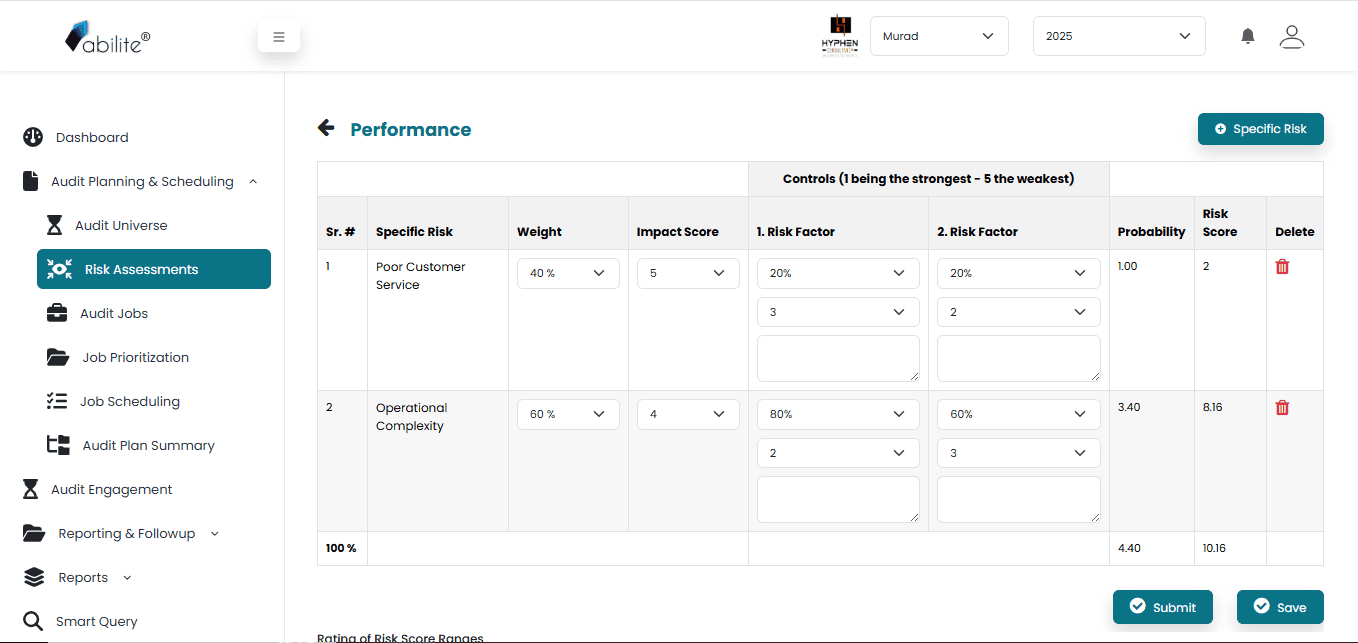Viewport: 1358px width, 643px height.
Task: Click the back arrow beside Performance
Action: [326, 128]
